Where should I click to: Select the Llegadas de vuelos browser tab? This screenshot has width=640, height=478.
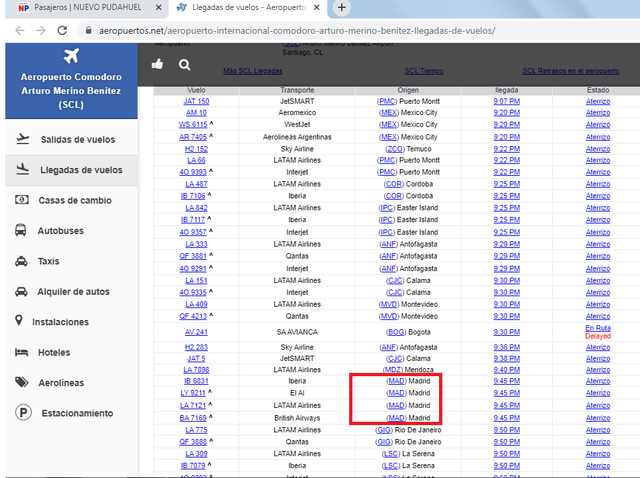249,7
